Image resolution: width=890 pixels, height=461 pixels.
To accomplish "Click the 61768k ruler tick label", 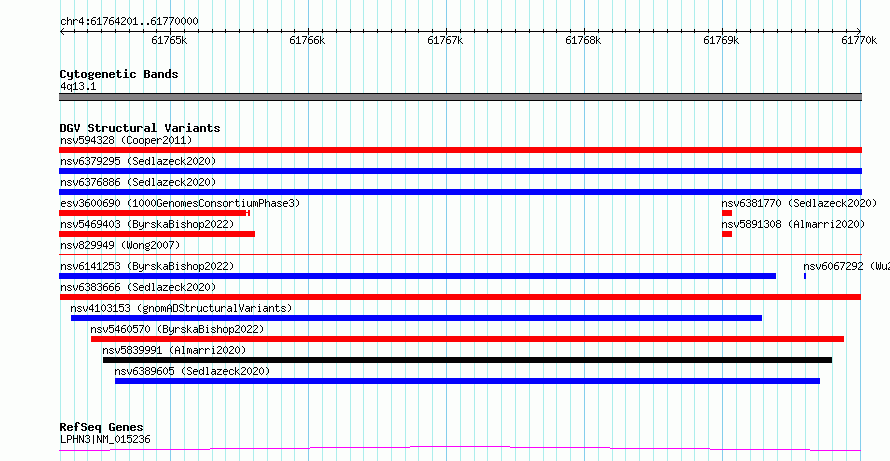I will pyautogui.click(x=584, y=40).
